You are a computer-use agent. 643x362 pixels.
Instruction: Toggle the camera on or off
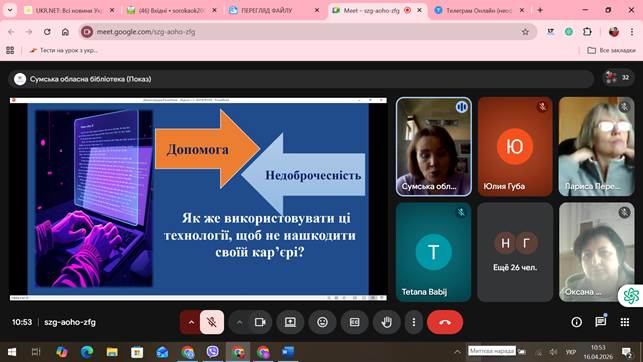pos(260,322)
